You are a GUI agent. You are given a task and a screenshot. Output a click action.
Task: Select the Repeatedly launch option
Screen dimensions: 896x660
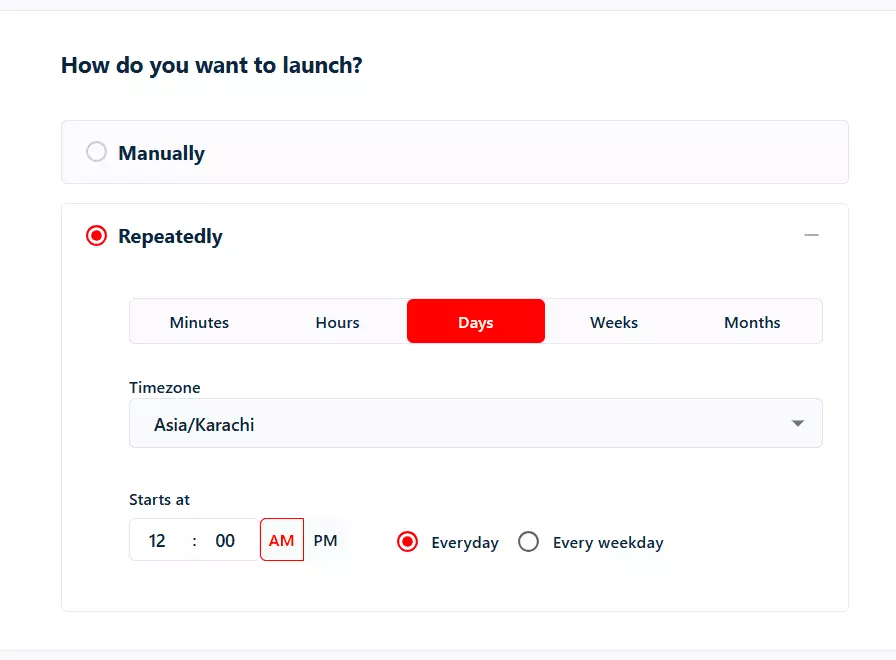97,235
